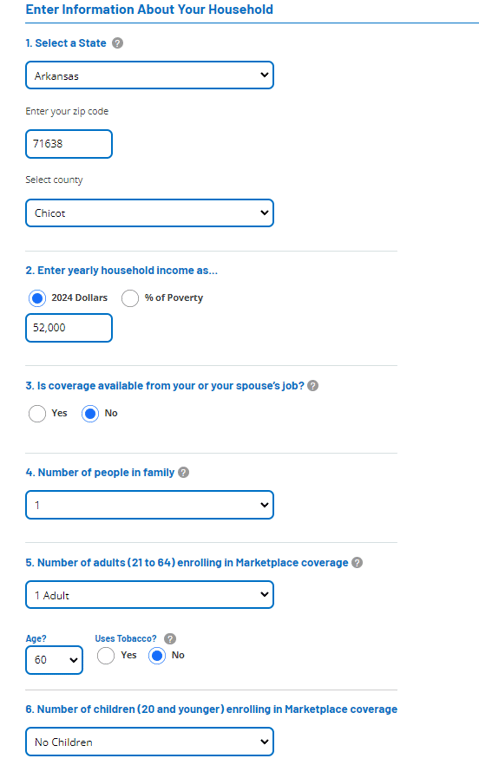Open help icon for job coverage question

[x=313, y=385]
